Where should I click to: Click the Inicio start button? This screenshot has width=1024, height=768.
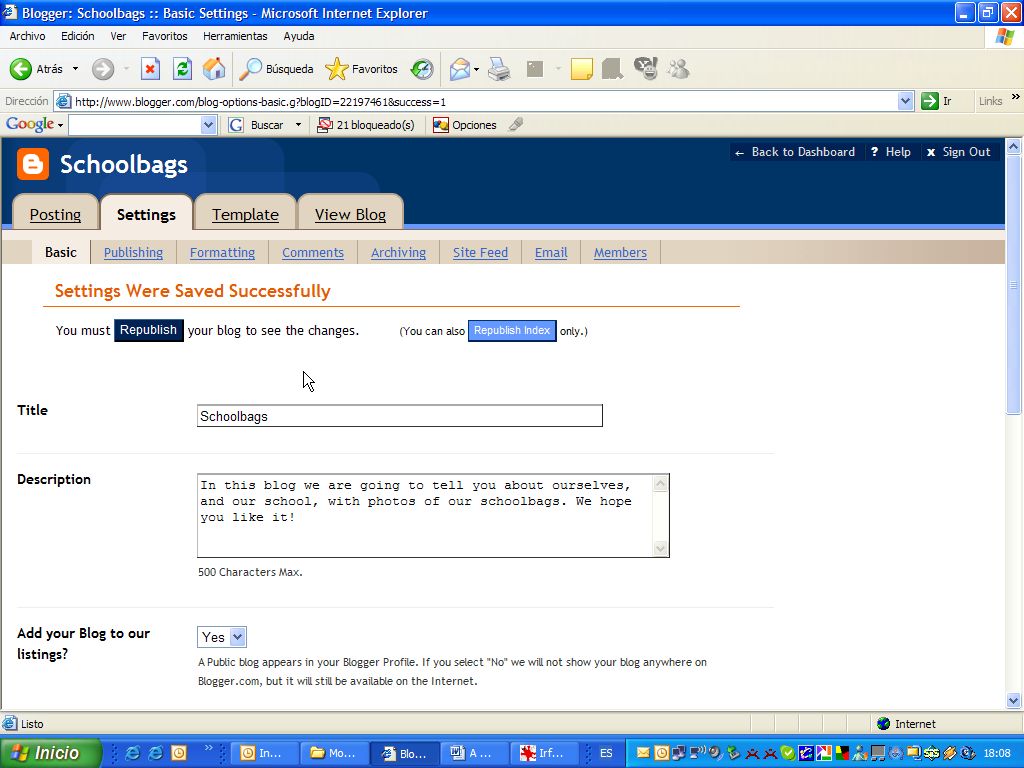(51, 753)
